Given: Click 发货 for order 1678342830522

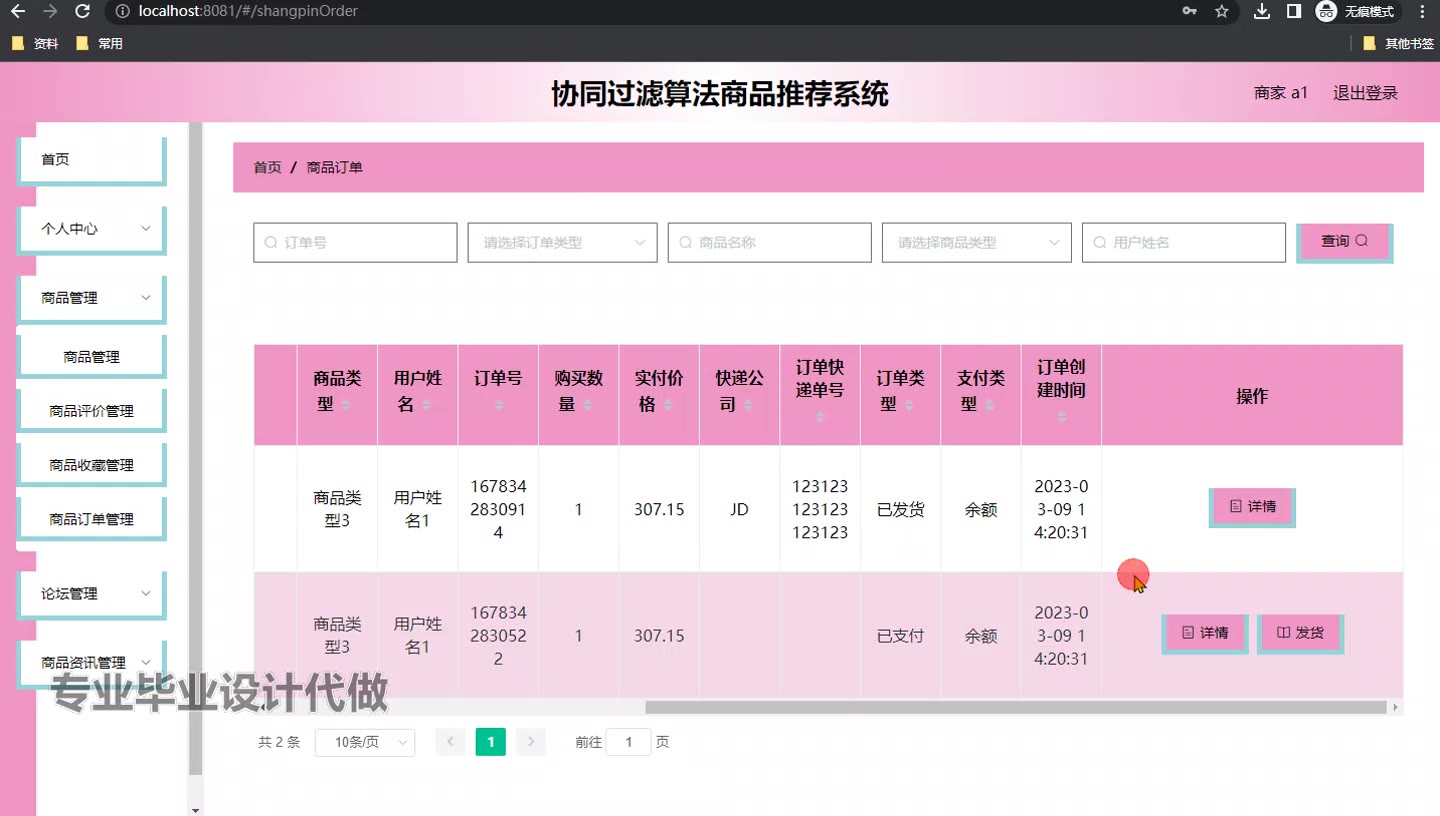Looking at the screenshot, I should point(1300,633).
